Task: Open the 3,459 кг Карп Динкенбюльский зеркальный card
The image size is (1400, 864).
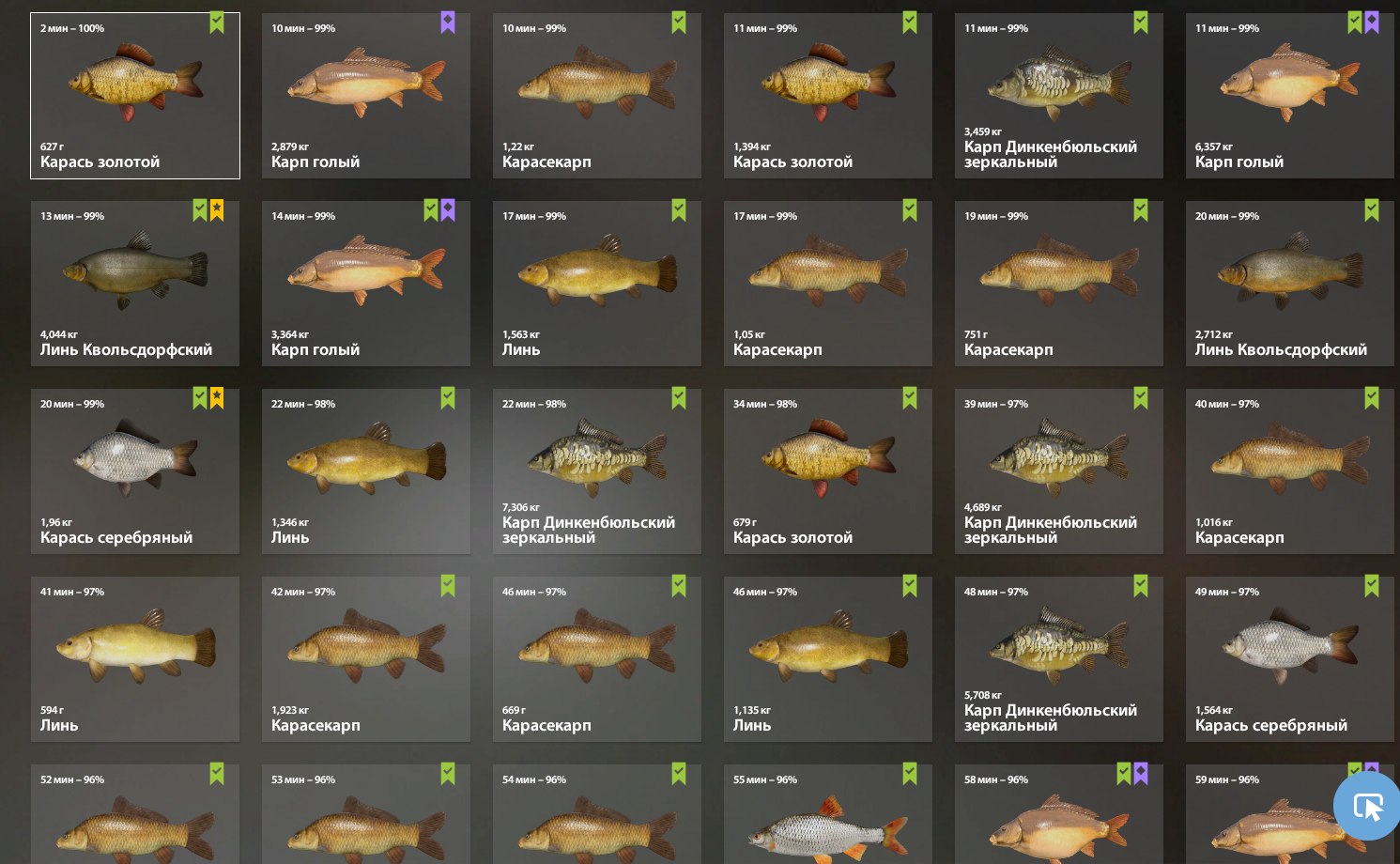Action: [1059, 96]
